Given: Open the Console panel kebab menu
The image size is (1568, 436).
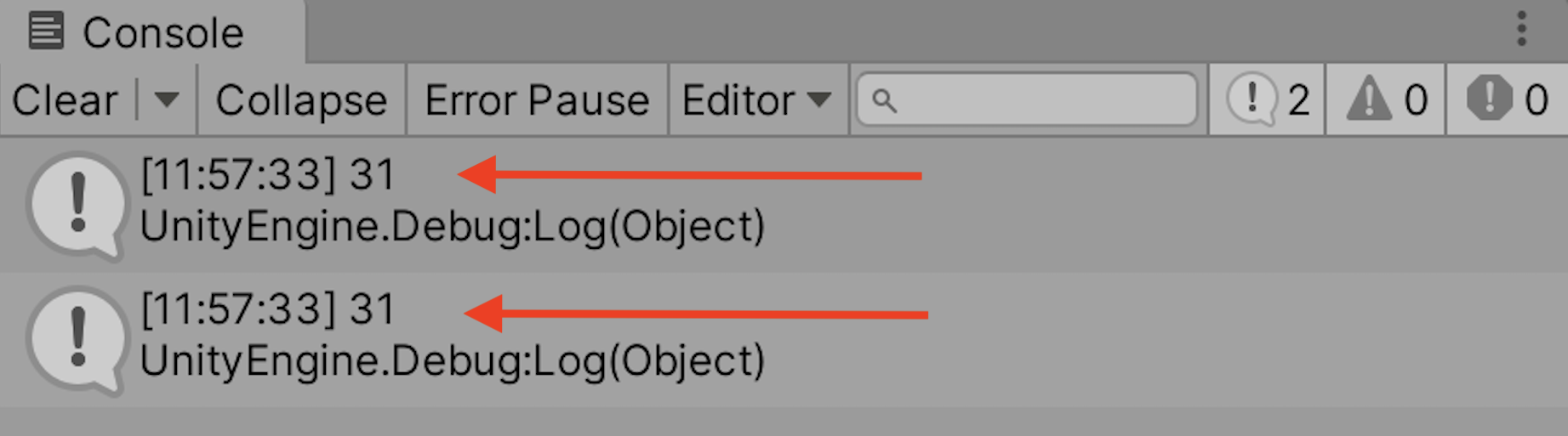Looking at the screenshot, I should click(1521, 30).
